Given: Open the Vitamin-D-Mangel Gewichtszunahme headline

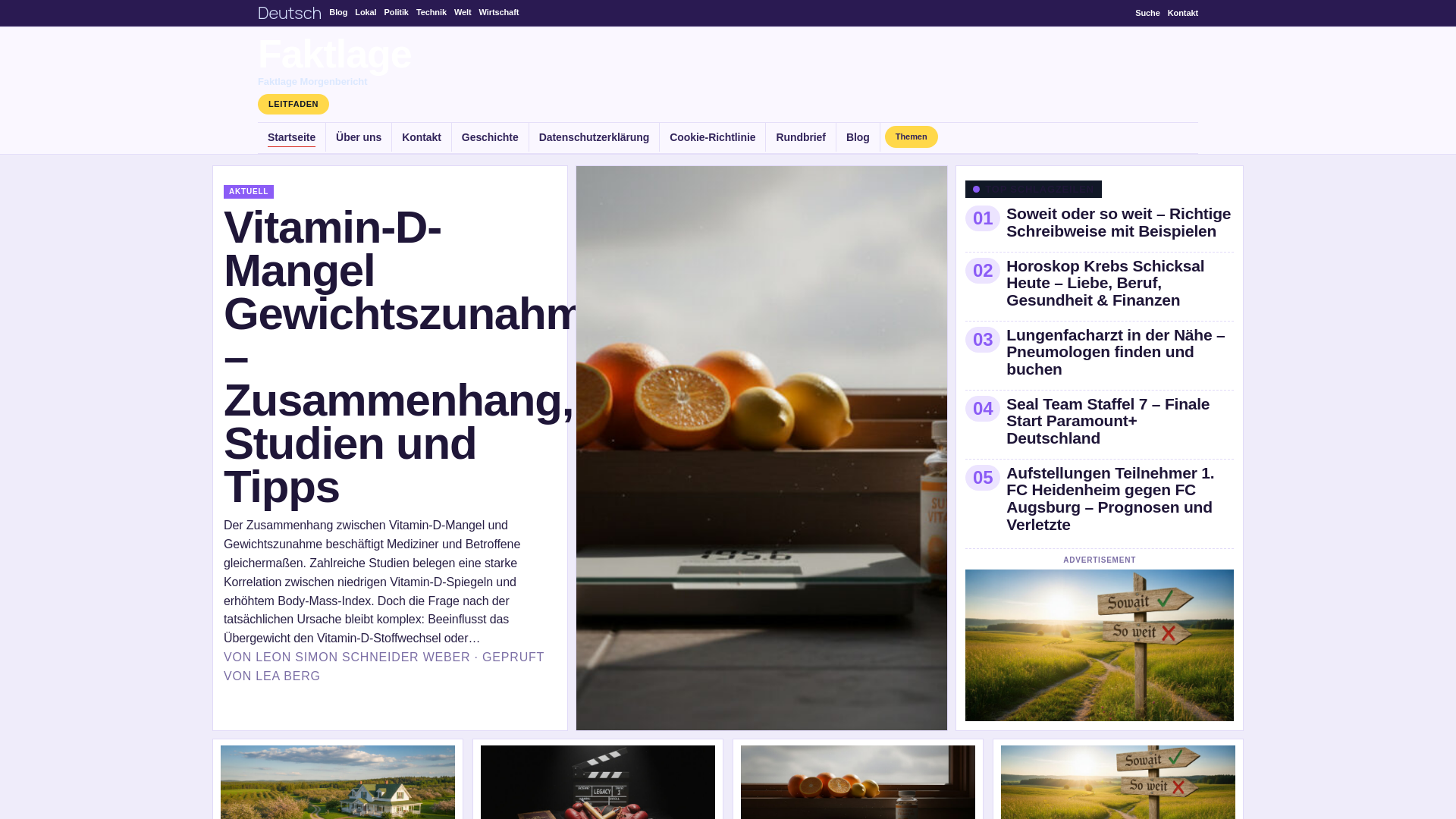Looking at the screenshot, I should click(x=394, y=357).
